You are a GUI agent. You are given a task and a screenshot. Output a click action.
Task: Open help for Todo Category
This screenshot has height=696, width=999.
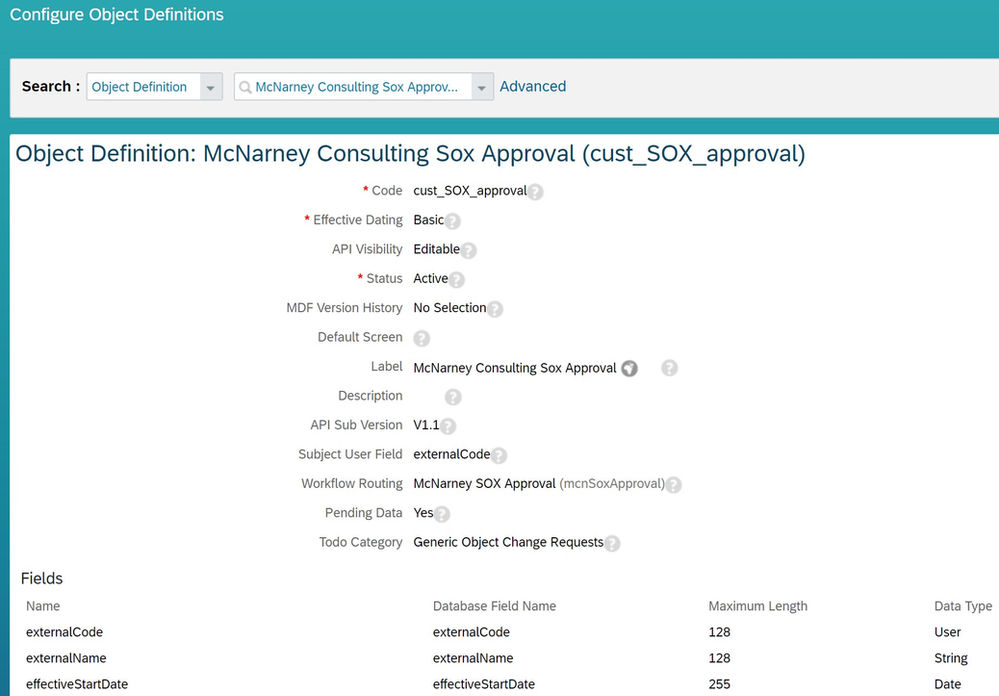(x=611, y=544)
